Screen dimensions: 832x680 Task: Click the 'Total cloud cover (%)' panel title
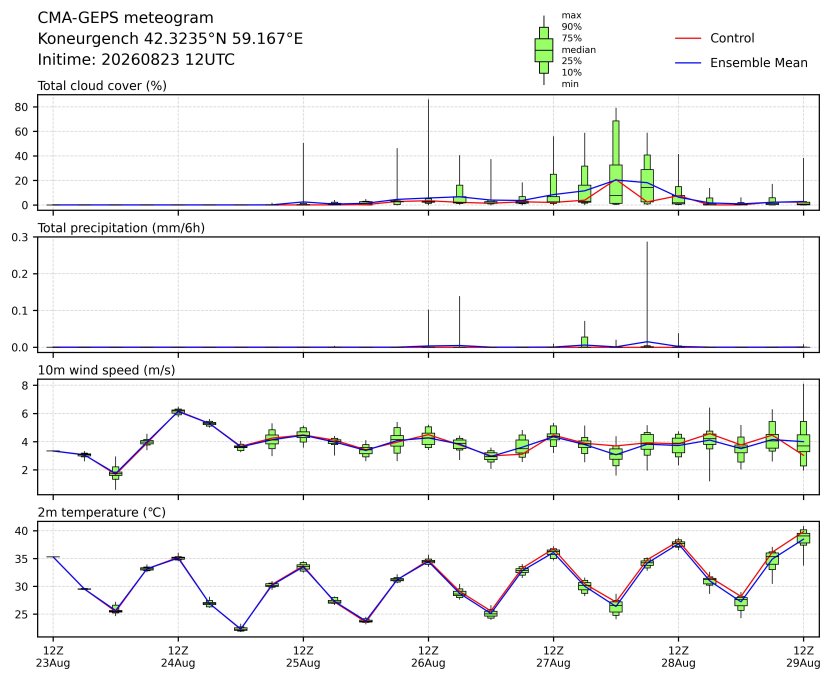tap(102, 86)
